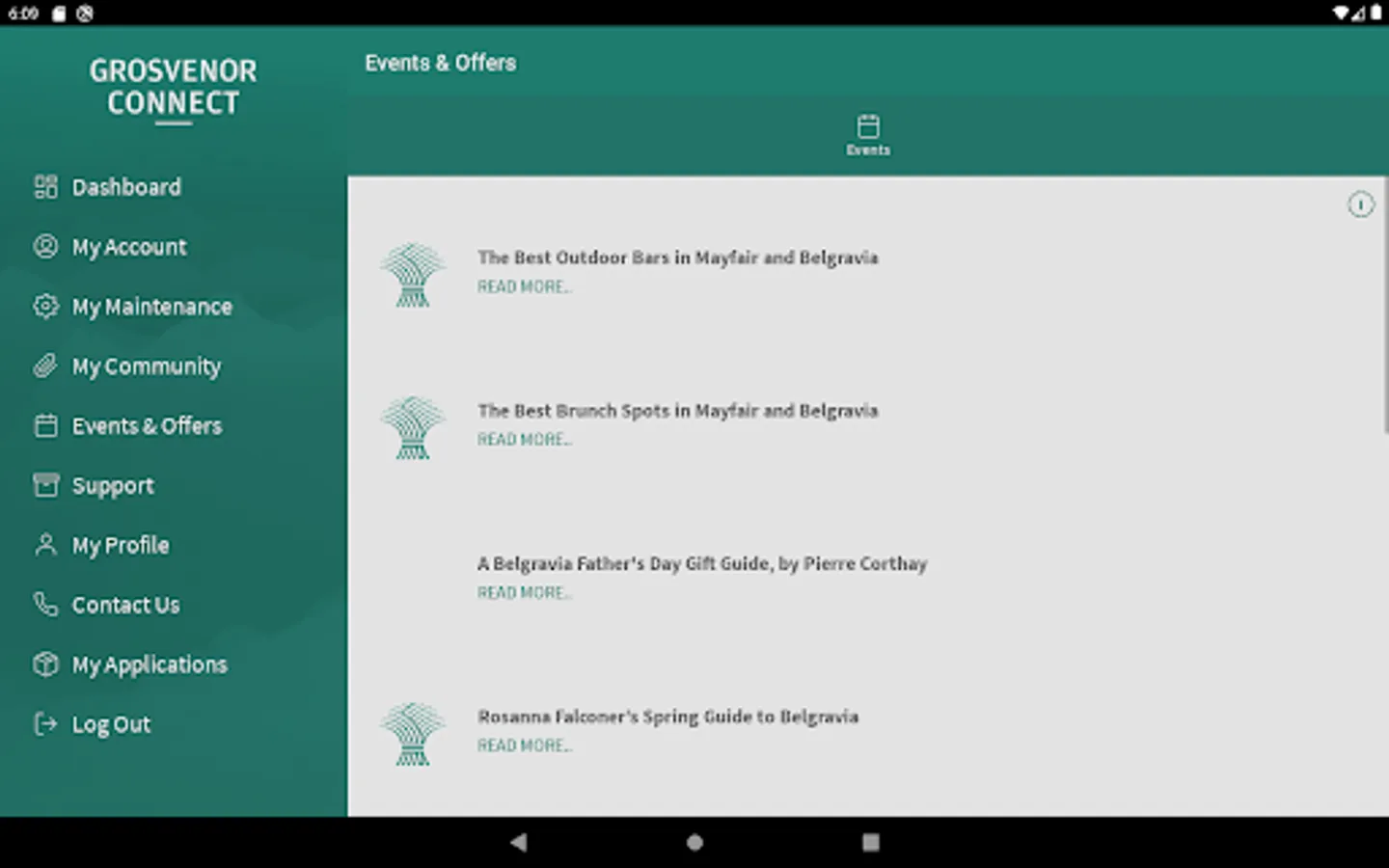The image size is (1389, 868).
Task: Select the Events tab
Action: 868,135
